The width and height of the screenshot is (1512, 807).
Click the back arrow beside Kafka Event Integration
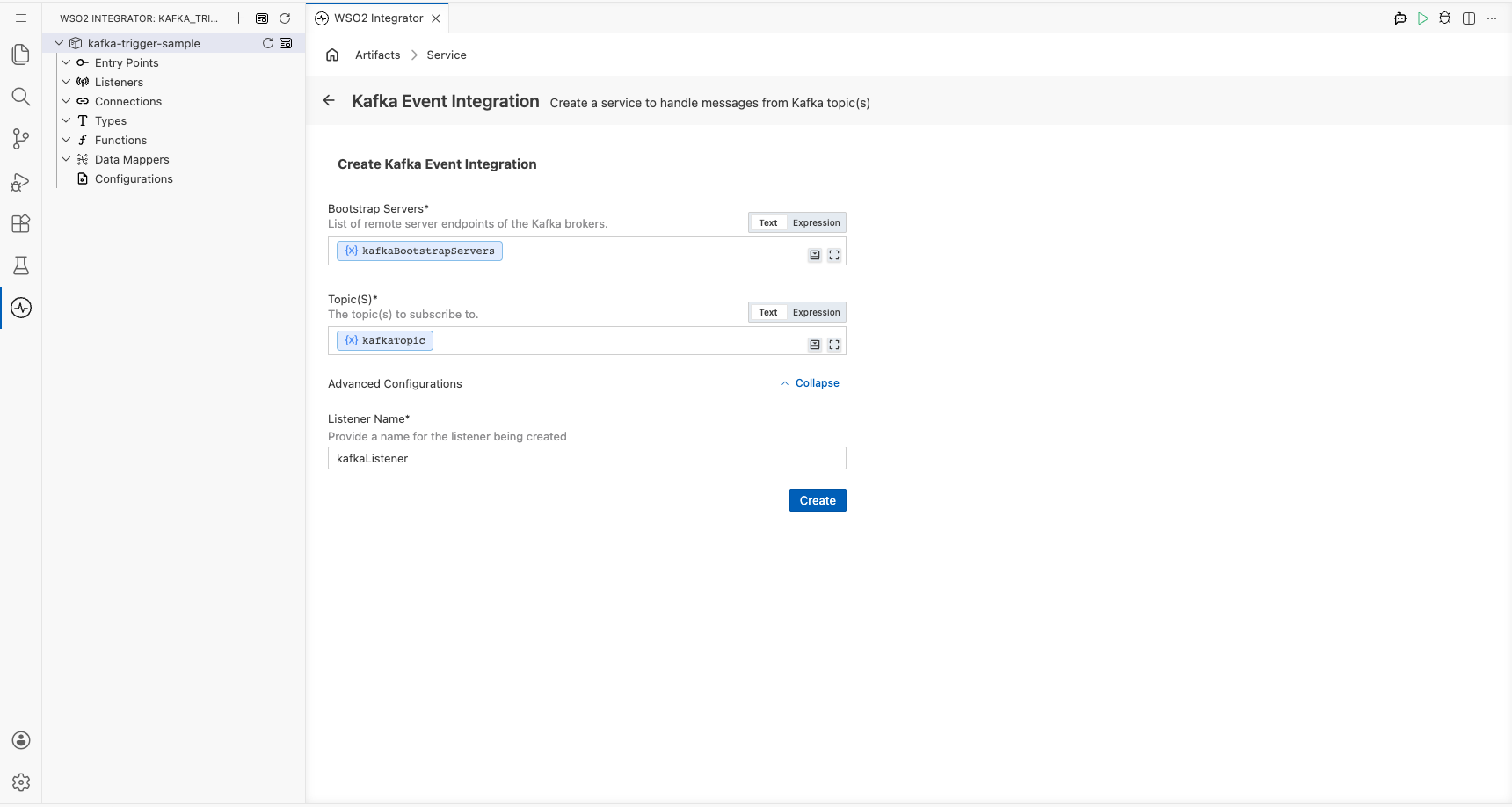[329, 101]
